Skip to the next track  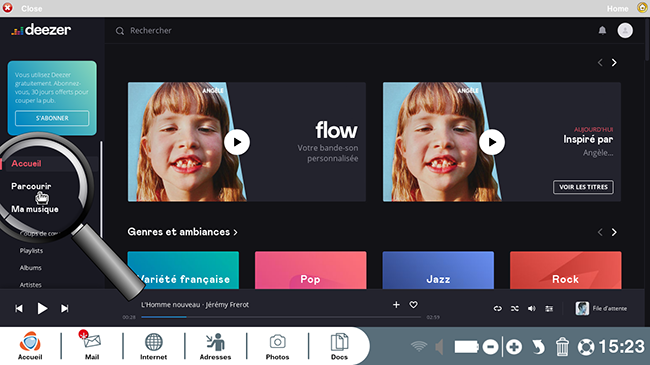pos(65,309)
